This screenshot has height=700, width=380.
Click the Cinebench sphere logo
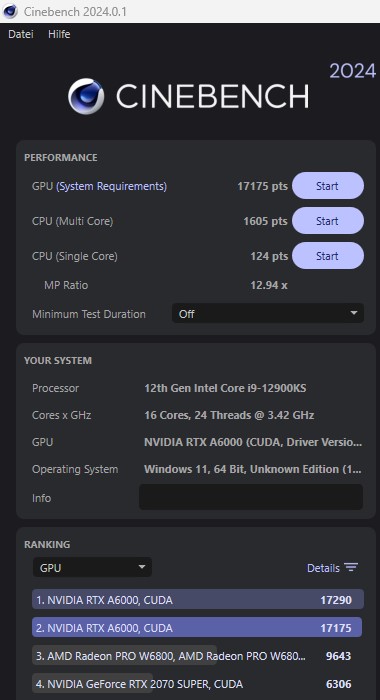coord(86,96)
